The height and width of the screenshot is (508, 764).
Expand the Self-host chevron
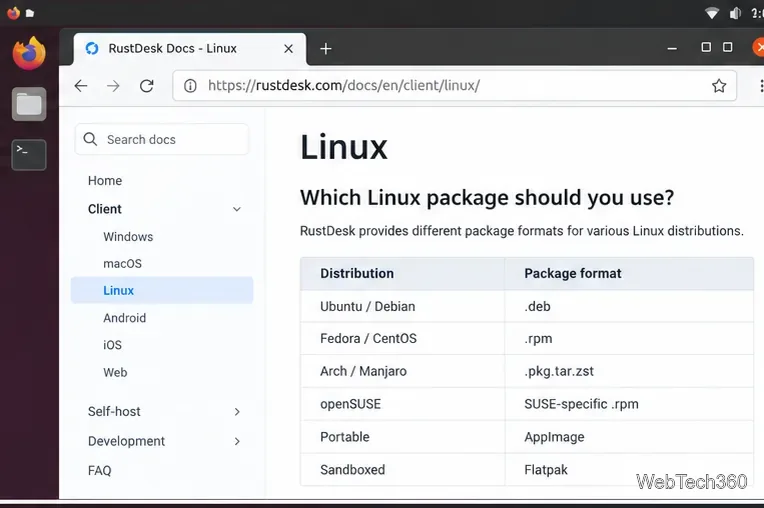[x=237, y=412]
